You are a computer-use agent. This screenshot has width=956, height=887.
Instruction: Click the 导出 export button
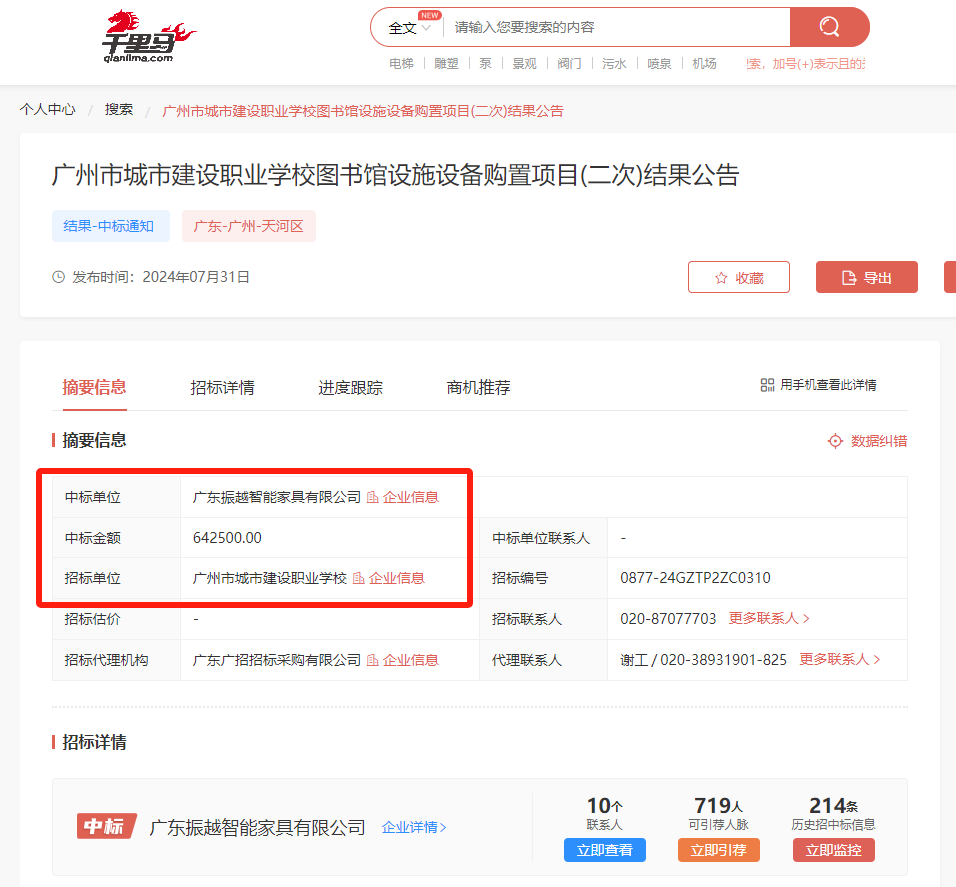(x=866, y=277)
